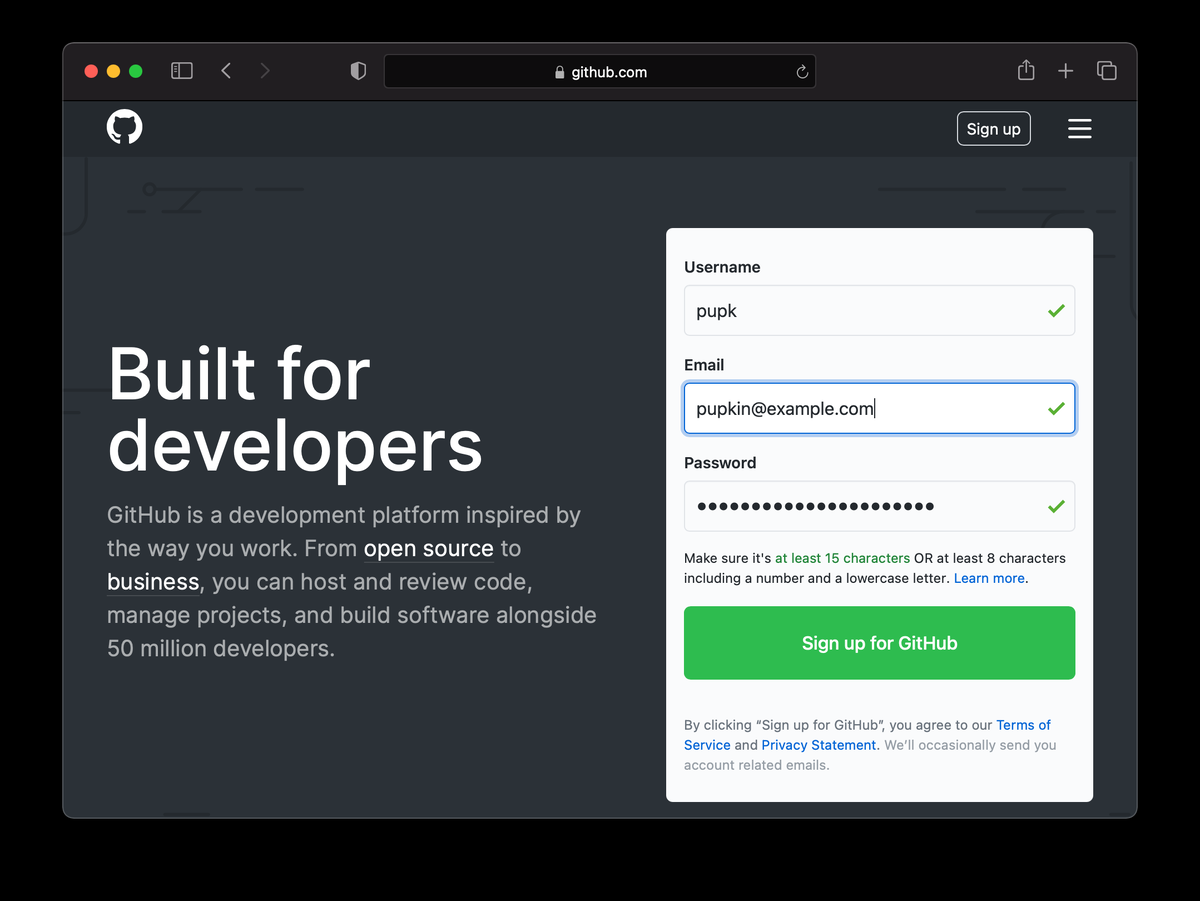1200x901 pixels.
Task: Open the Privacy Statement link
Action: [x=819, y=745]
